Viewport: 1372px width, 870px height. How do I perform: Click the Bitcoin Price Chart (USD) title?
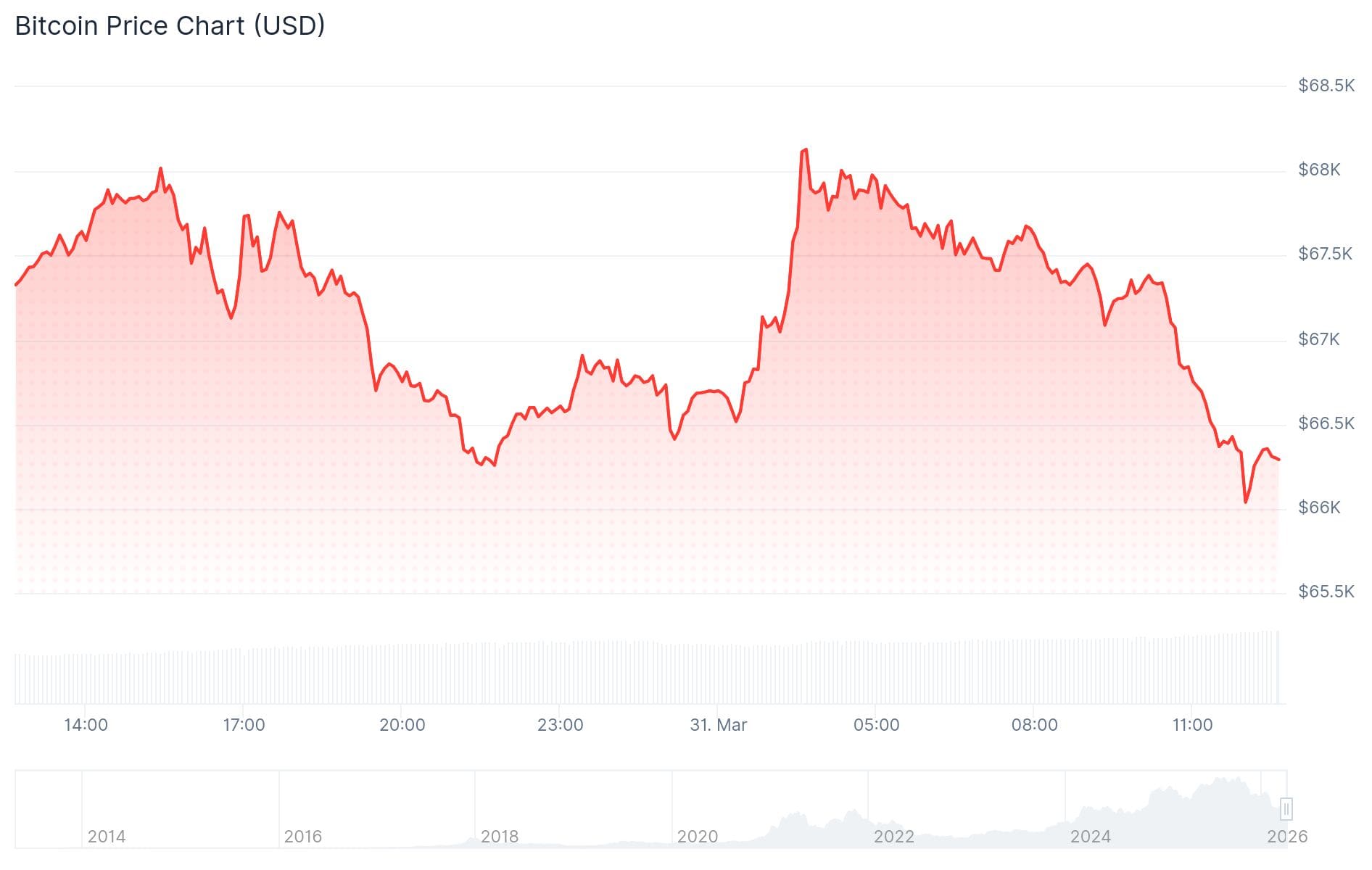(170, 26)
